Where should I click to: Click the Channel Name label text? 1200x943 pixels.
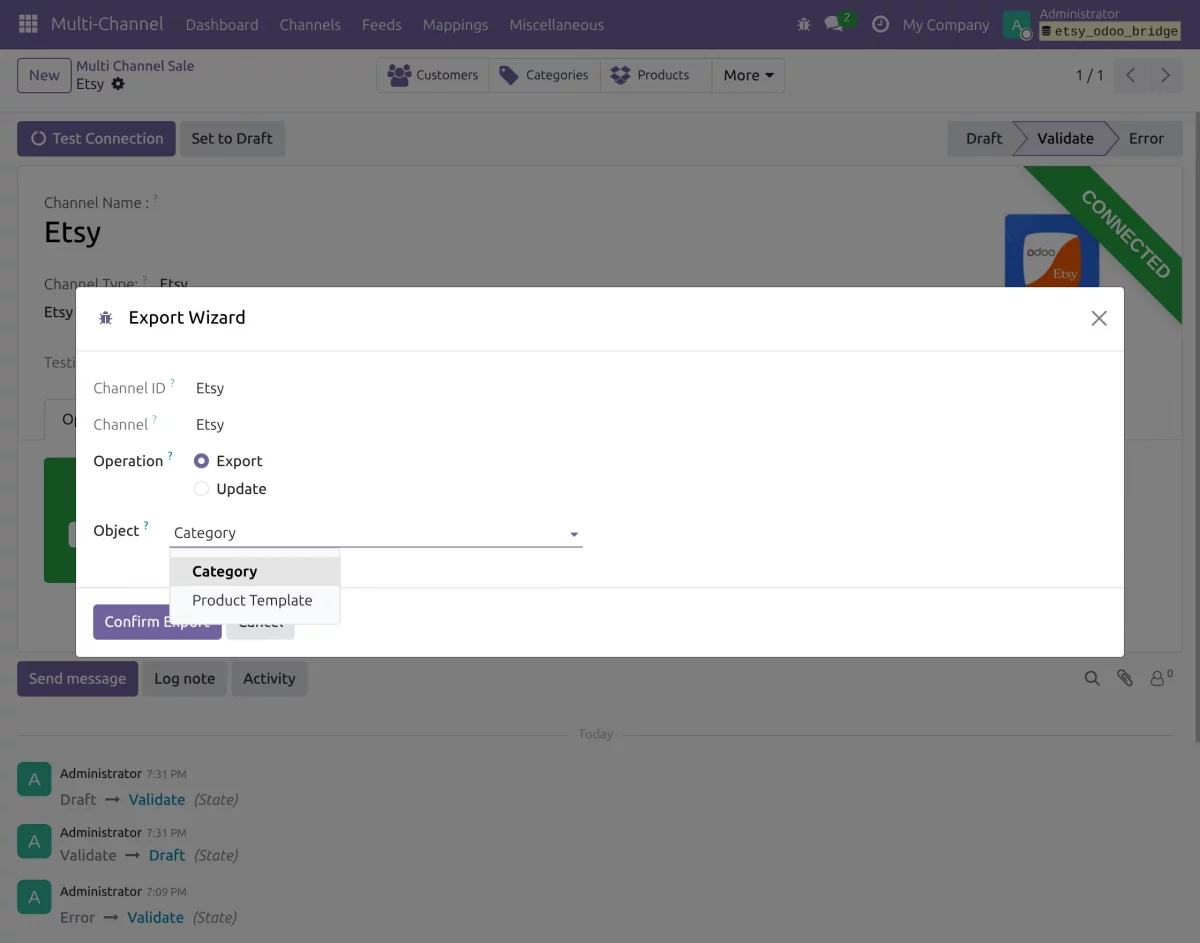(x=96, y=203)
